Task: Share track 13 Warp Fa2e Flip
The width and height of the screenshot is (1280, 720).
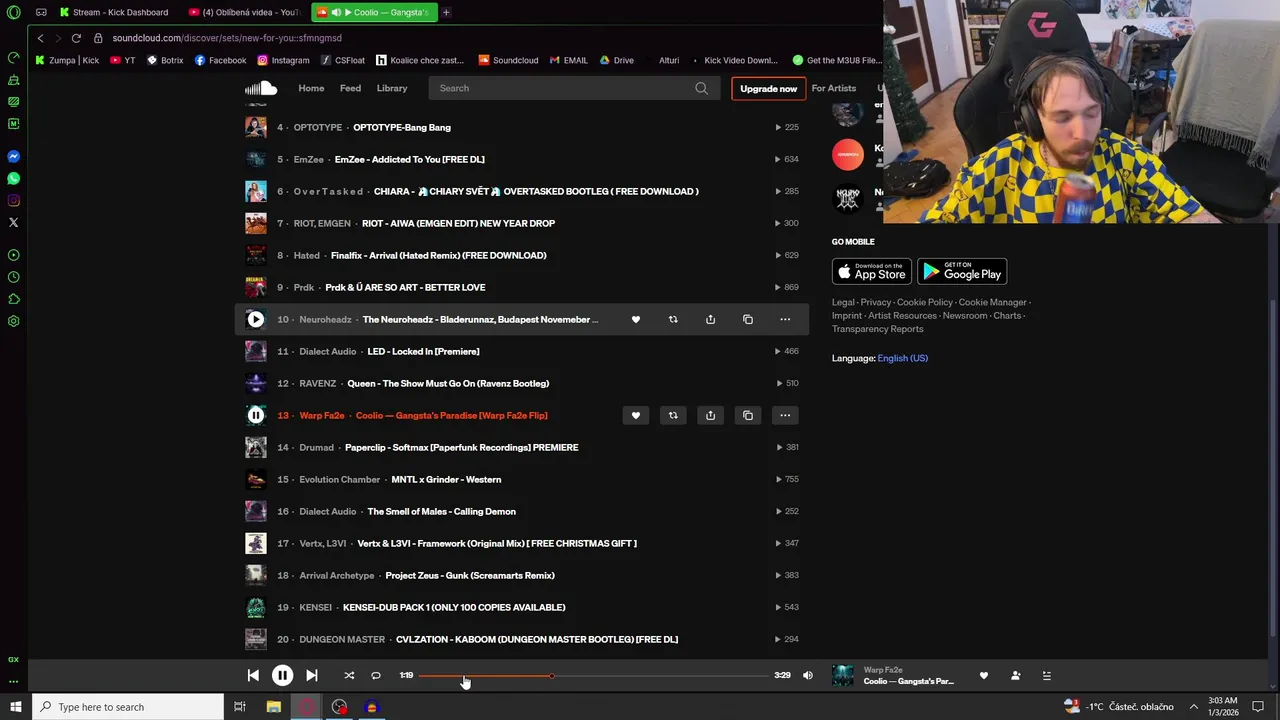Action: (x=710, y=416)
